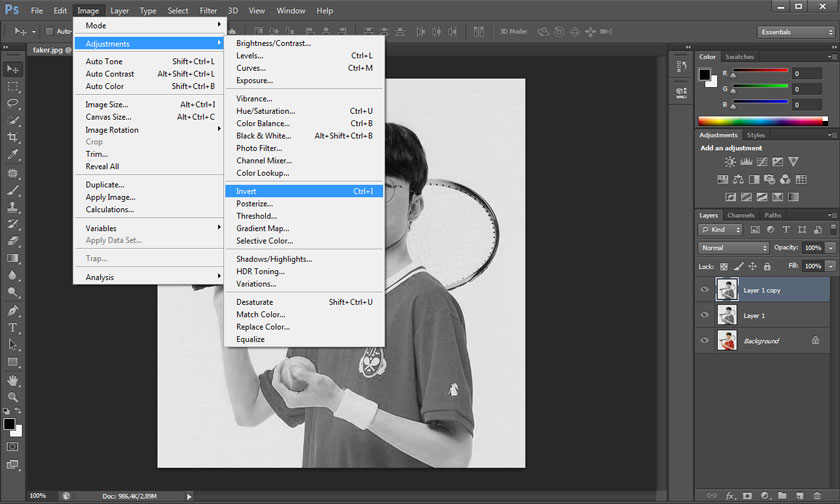Toggle Quick Mask mode icon

[x=12, y=447]
